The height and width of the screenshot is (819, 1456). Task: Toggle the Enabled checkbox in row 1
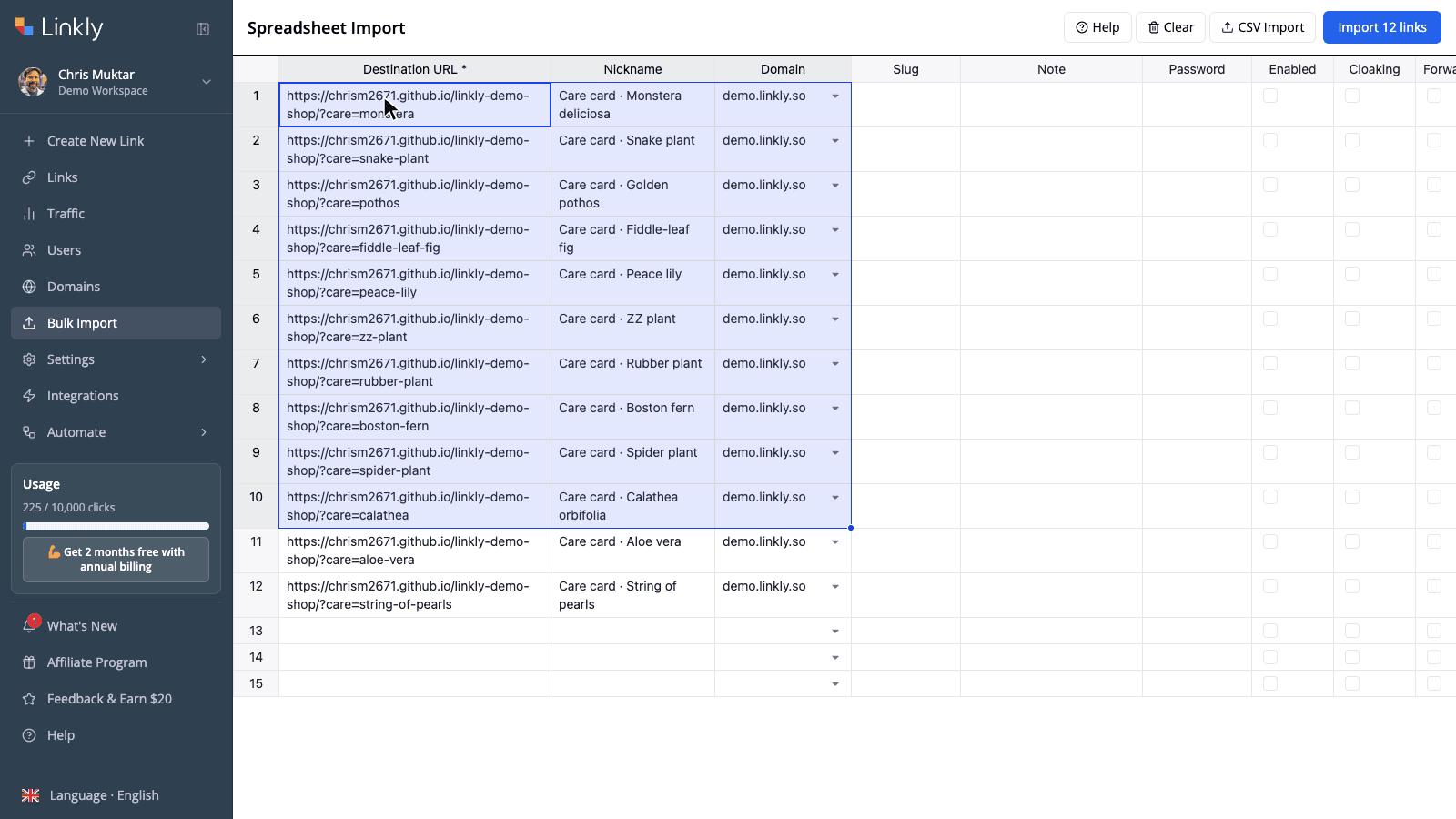[x=1270, y=96]
